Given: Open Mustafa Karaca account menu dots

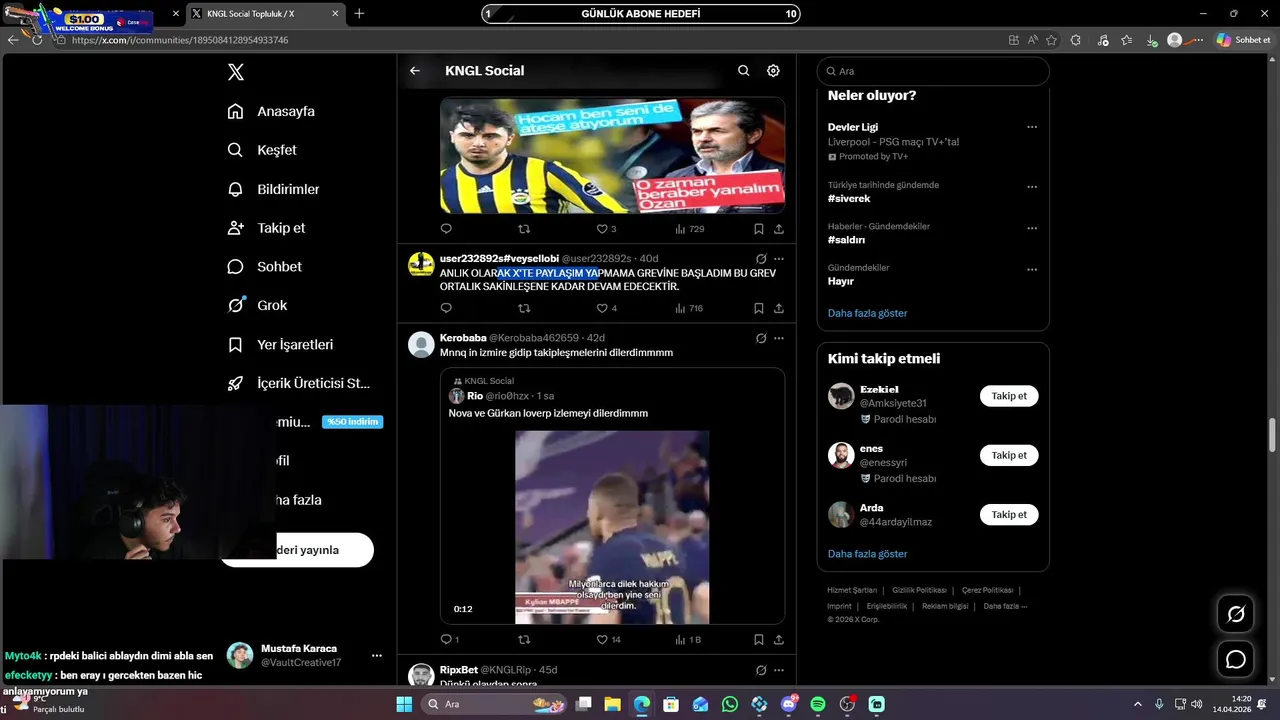Looking at the screenshot, I should click(x=377, y=656).
